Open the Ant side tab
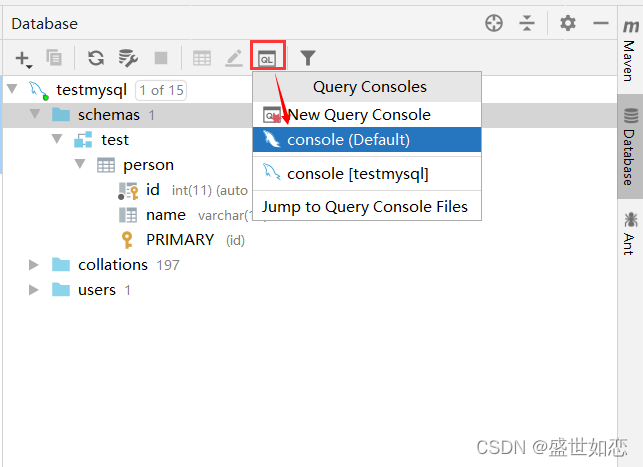 (630, 233)
